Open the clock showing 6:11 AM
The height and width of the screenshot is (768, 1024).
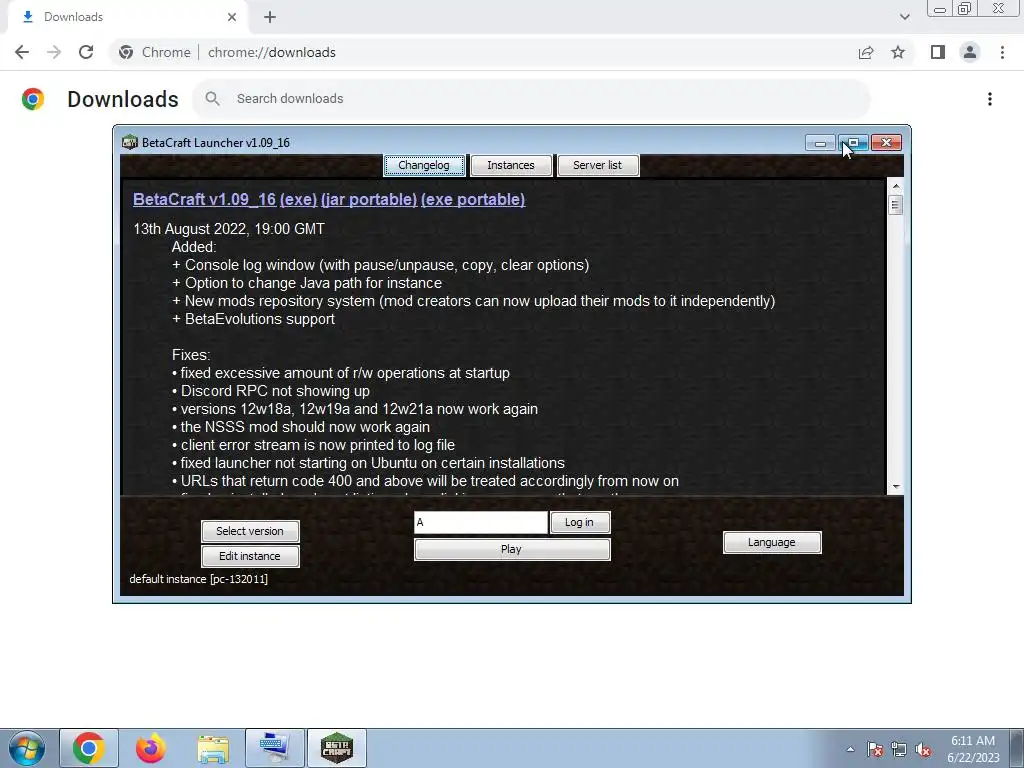coord(972,748)
